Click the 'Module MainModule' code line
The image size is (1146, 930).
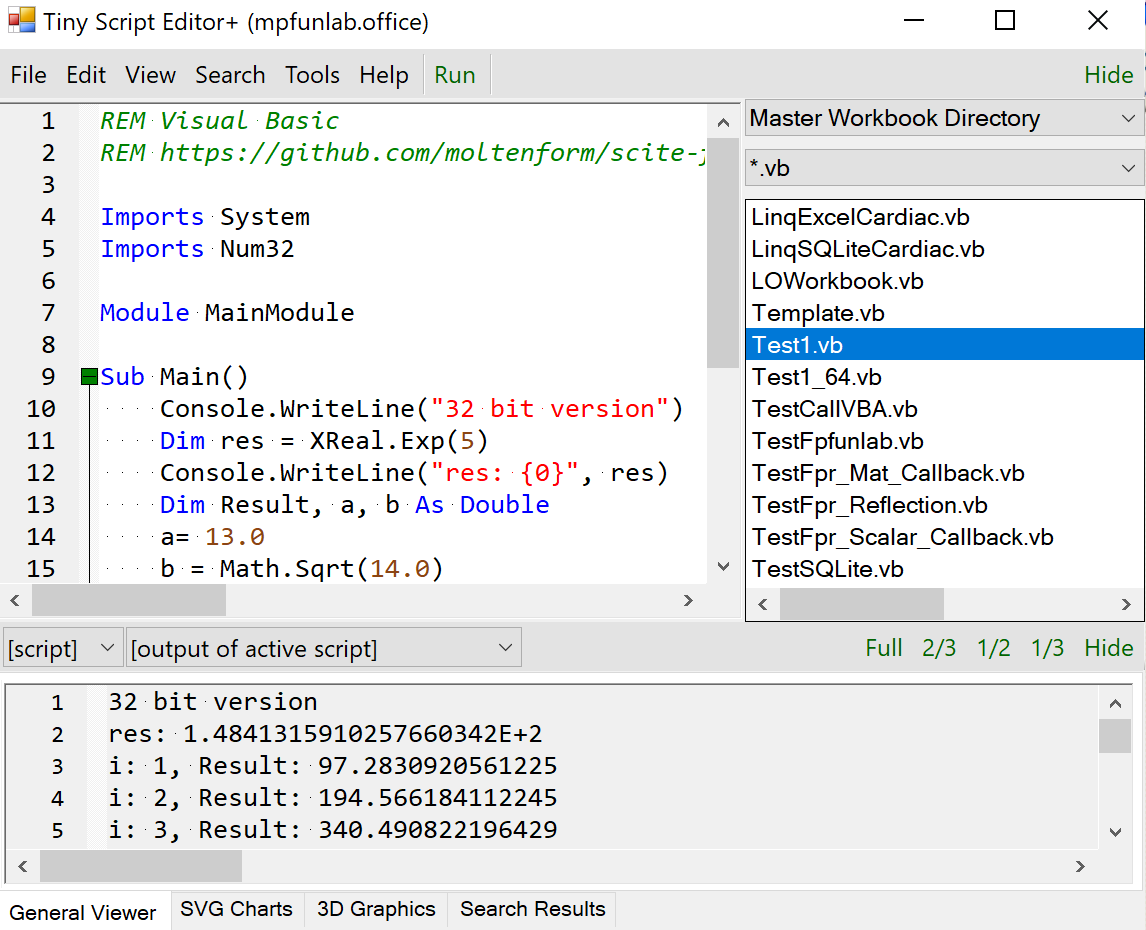[227, 313]
